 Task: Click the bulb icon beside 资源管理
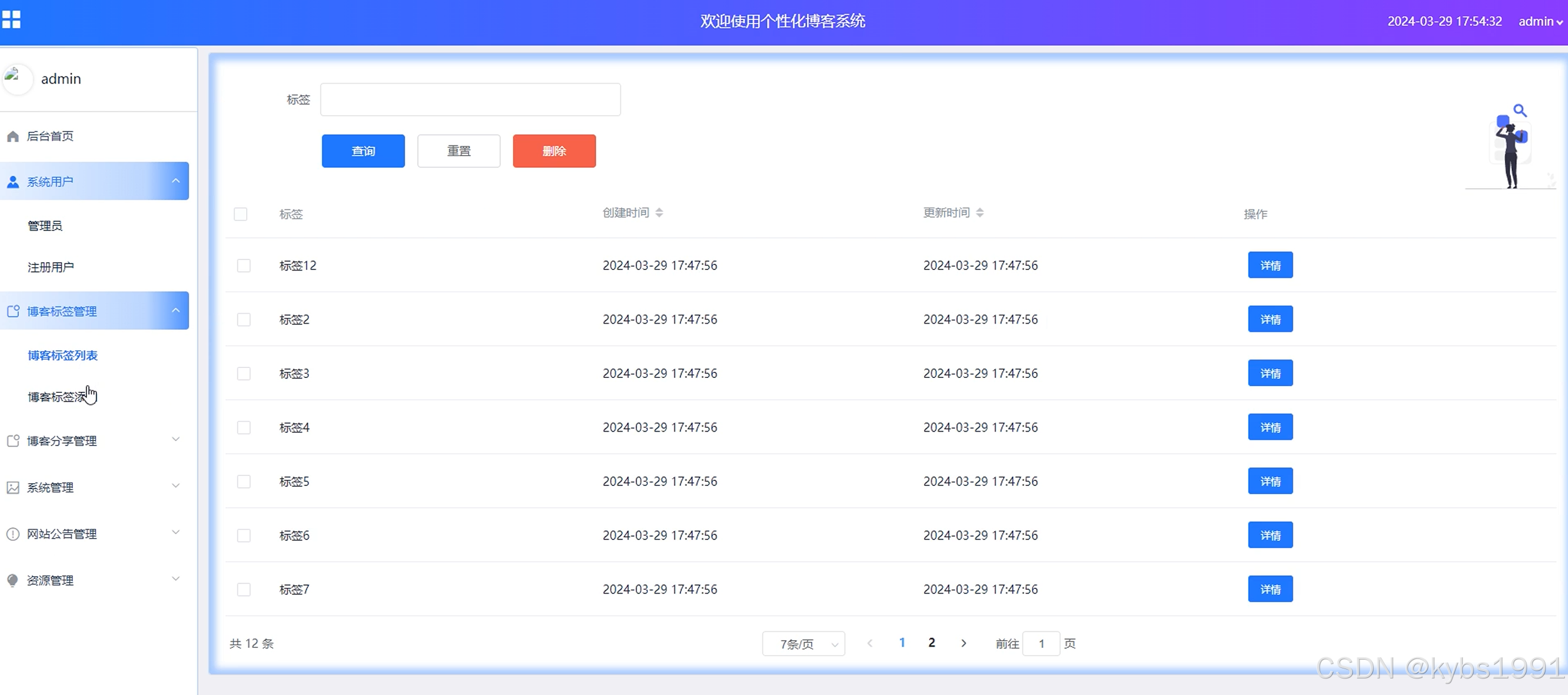pos(13,580)
